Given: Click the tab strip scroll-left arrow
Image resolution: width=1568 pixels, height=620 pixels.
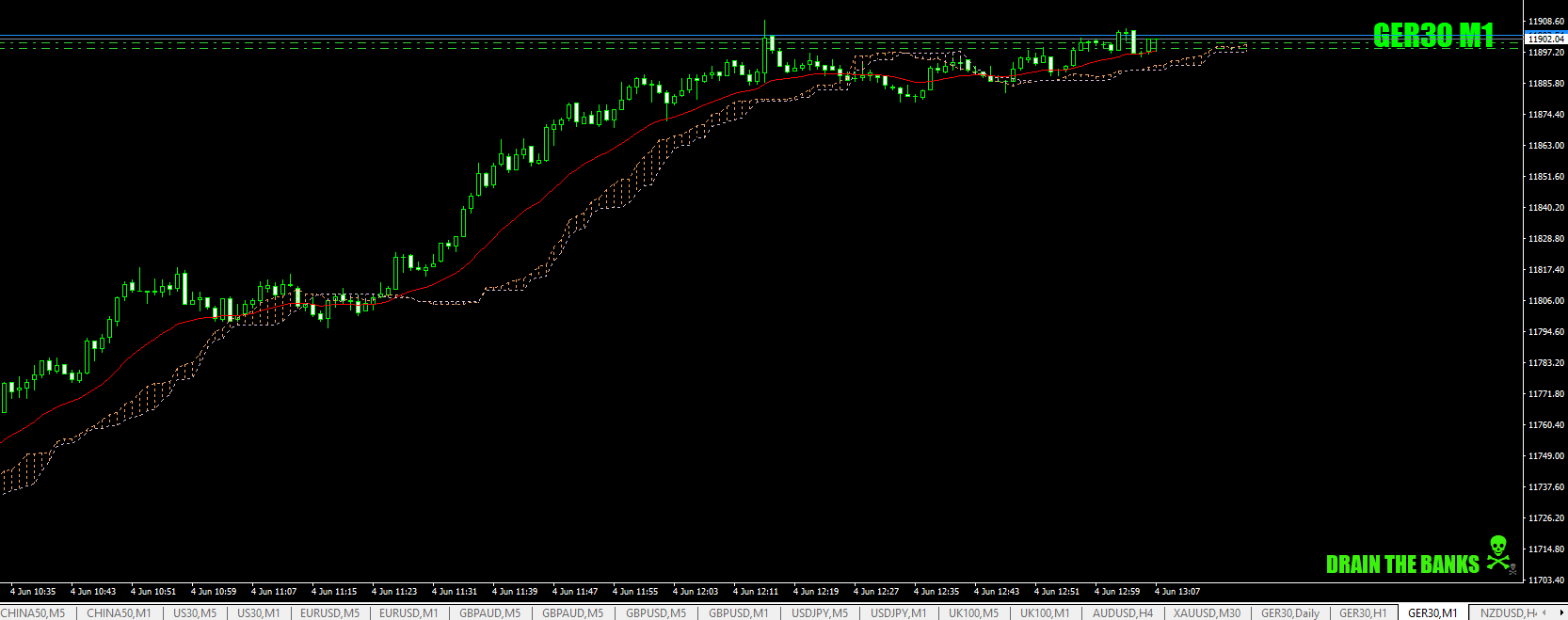Looking at the screenshot, I should tap(1544, 612).
